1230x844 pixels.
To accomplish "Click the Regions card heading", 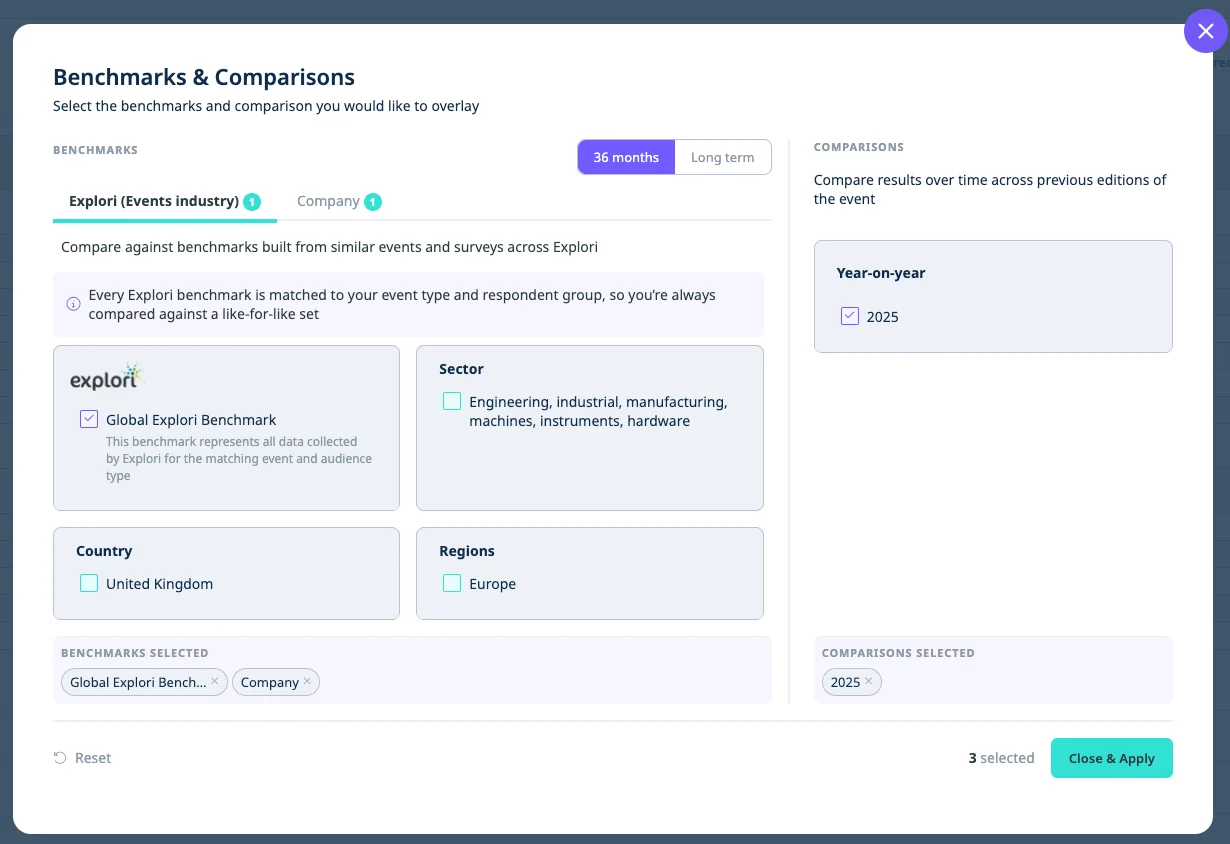I will click(x=467, y=551).
